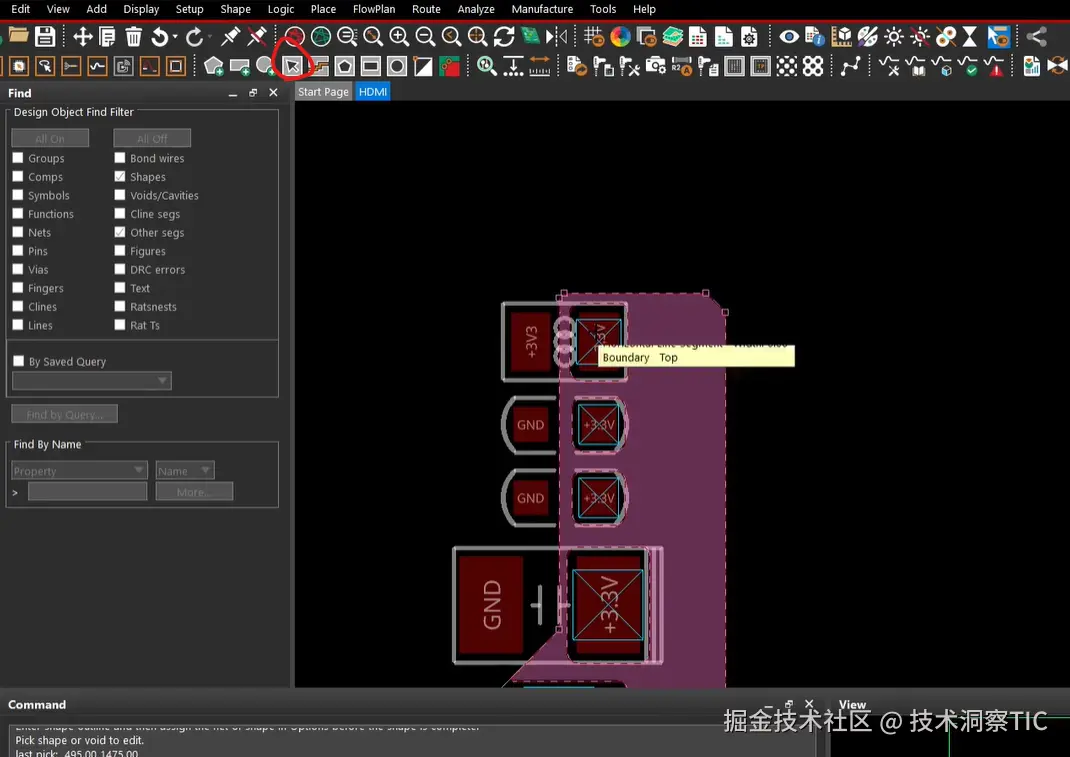Click the Zoom In magnifier icon
The image size is (1070, 757).
[399, 36]
